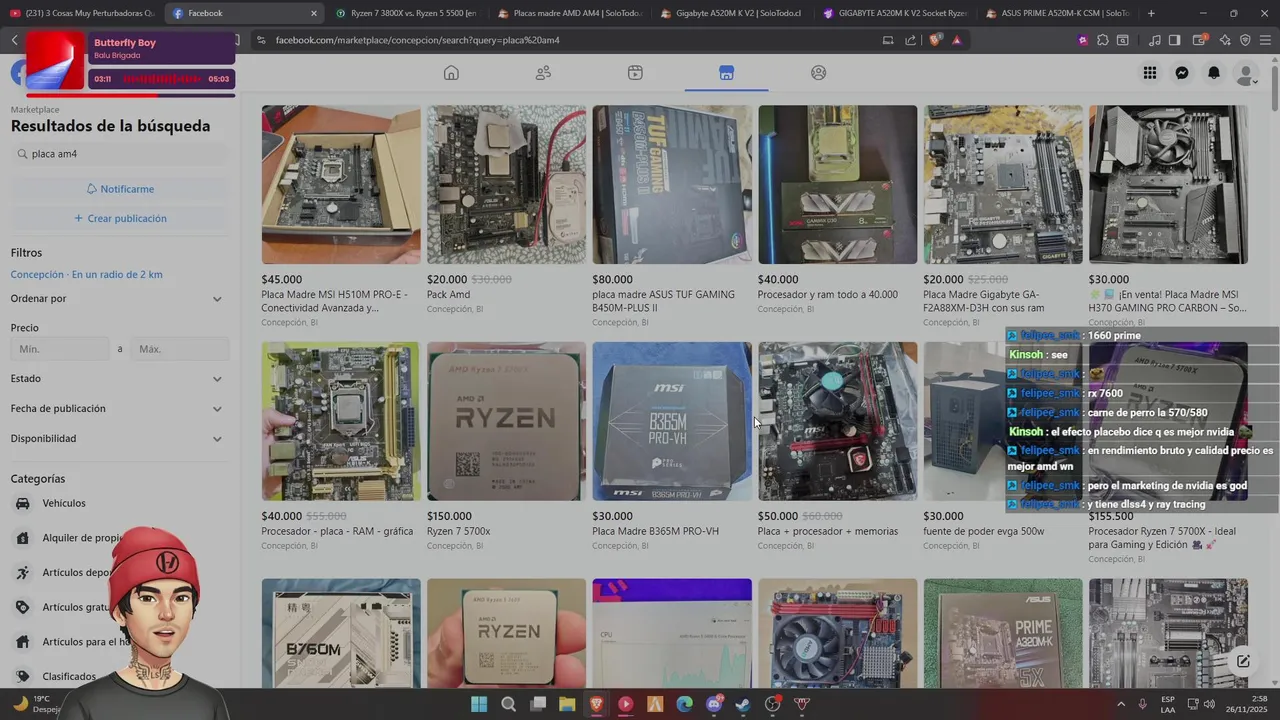Click the Marketplace breadcrumb link
The width and height of the screenshot is (1280, 720).
tap(35, 110)
